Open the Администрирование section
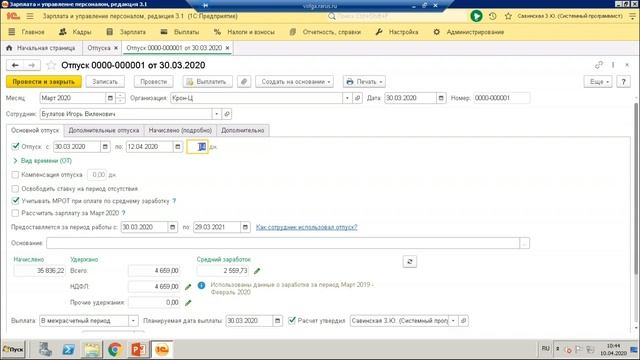The image size is (640, 360). coord(469,32)
